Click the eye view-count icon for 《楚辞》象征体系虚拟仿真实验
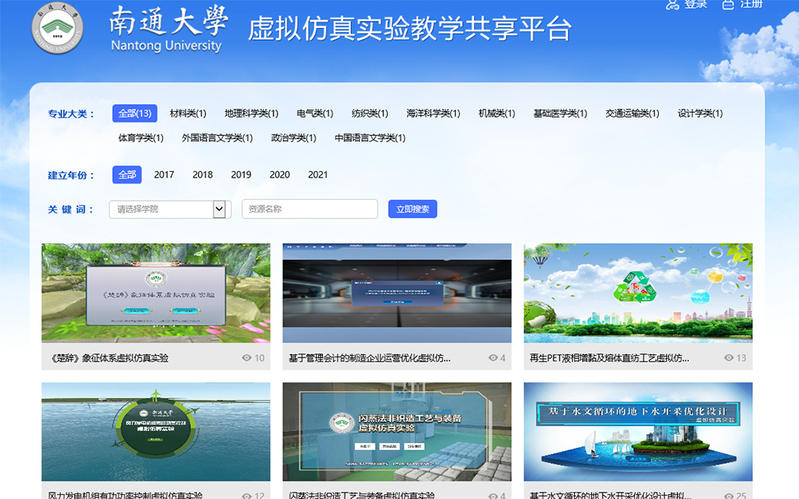Image resolution: width=799 pixels, height=499 pixels. [x=247, y=358]
